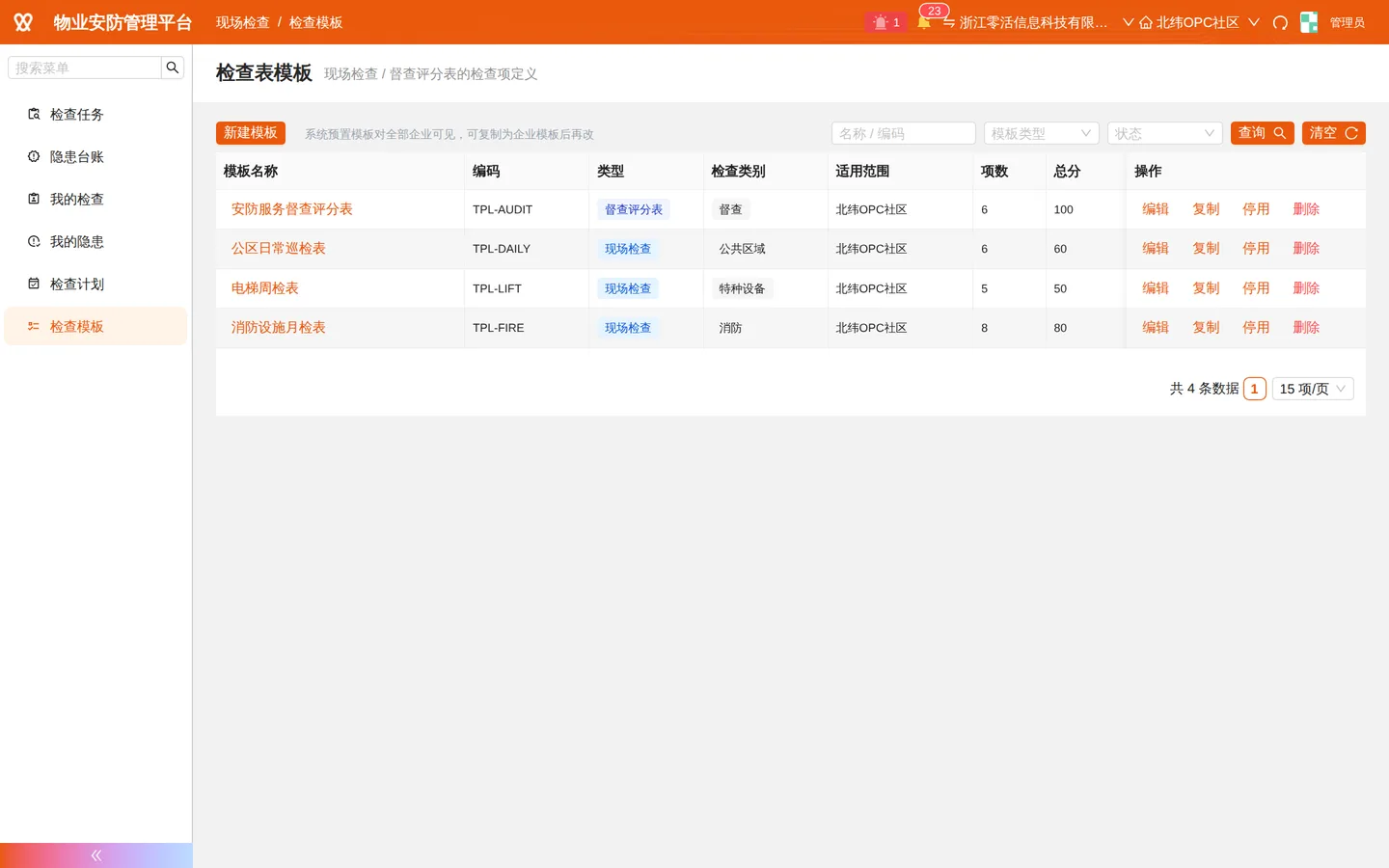Collapse the sidebar with double-chevron
The image size is (1389, 868).
pyautogui.click(x=96, y=855)
